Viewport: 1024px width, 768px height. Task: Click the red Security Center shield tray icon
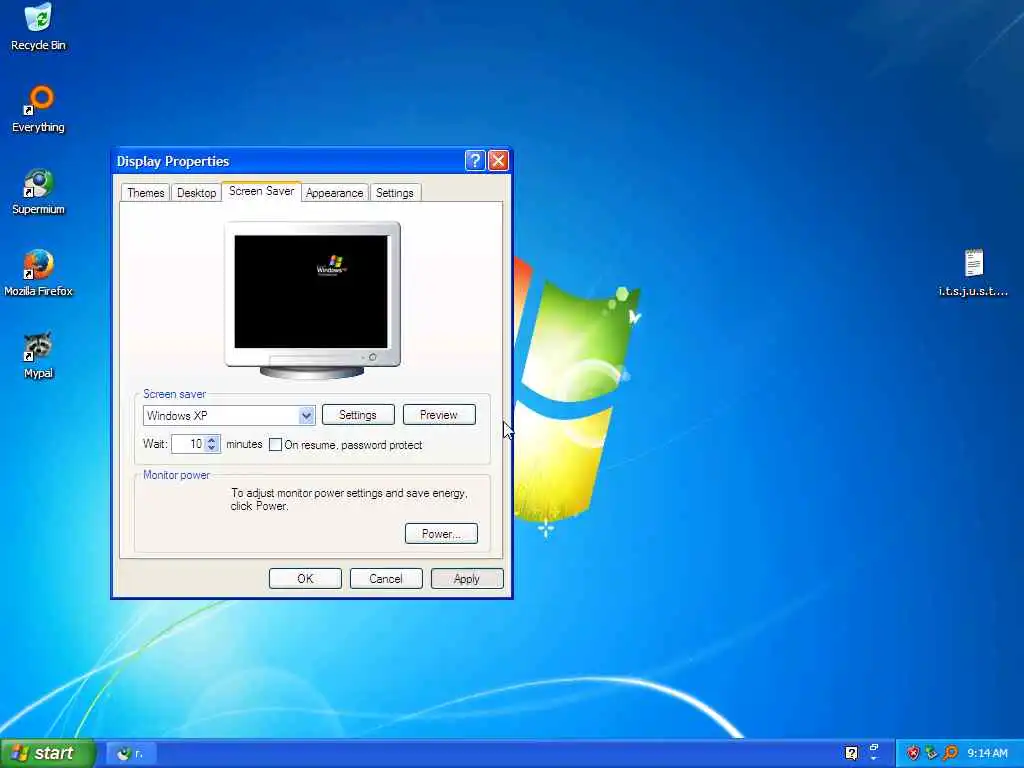(x=912, y=753)
